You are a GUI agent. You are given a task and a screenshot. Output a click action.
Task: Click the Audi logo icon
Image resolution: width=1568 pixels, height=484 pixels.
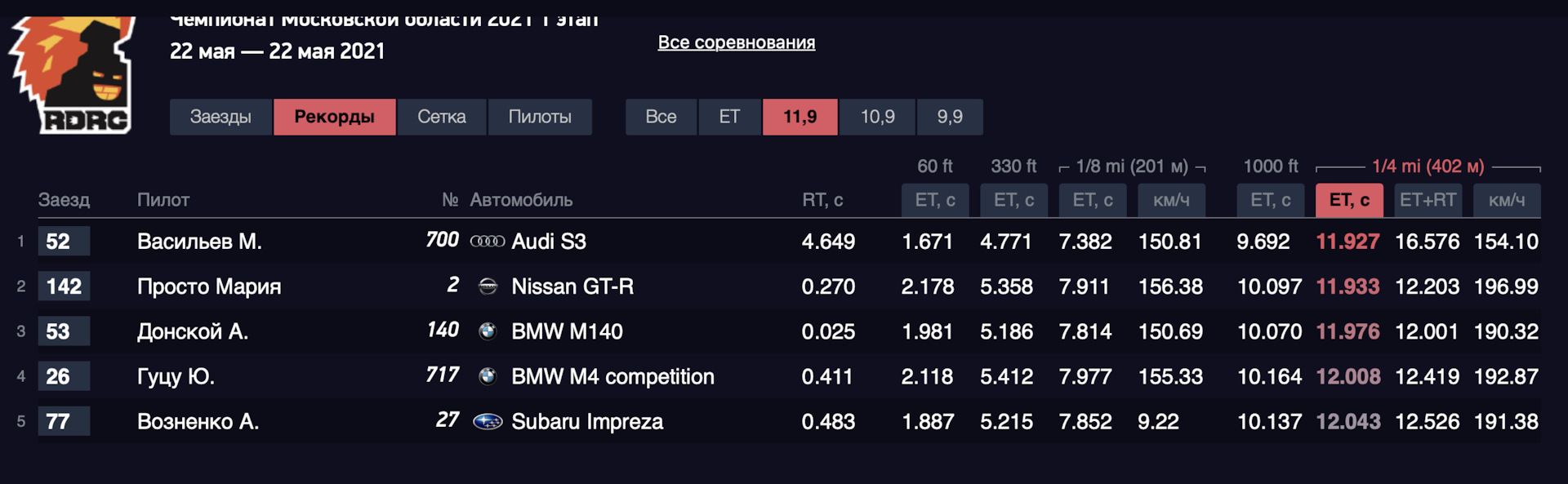point(488,242)
